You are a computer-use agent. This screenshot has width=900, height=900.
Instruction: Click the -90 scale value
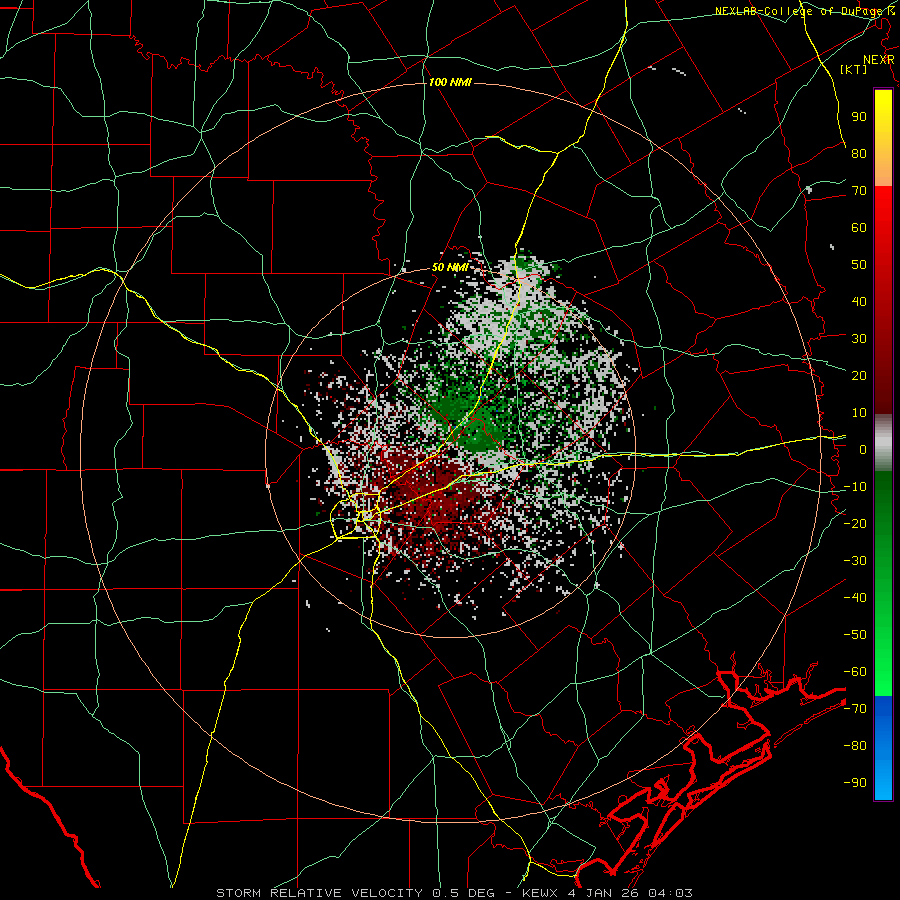point(855,783)
